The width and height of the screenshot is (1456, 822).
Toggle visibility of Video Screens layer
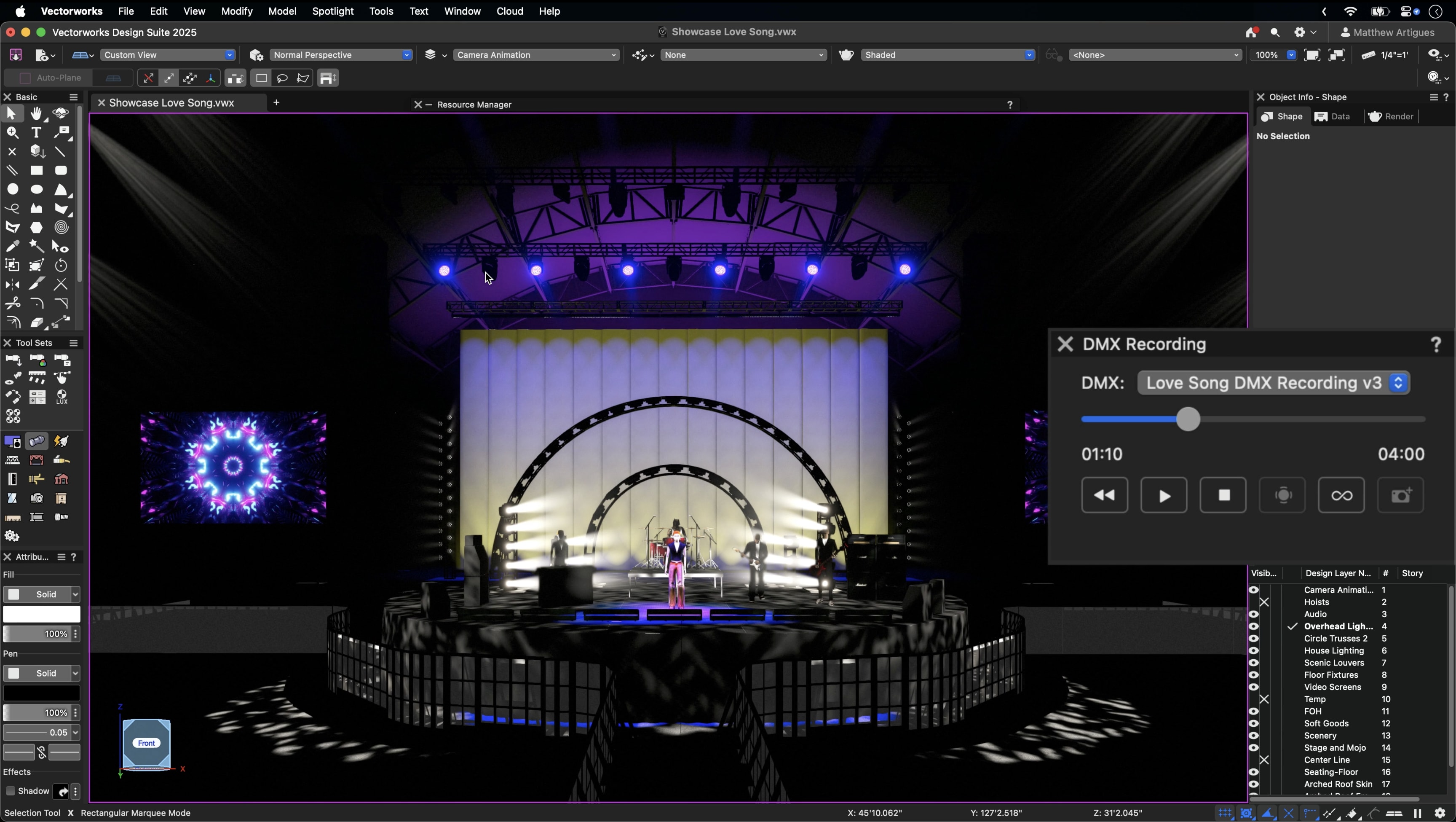tap(1254, 688)
